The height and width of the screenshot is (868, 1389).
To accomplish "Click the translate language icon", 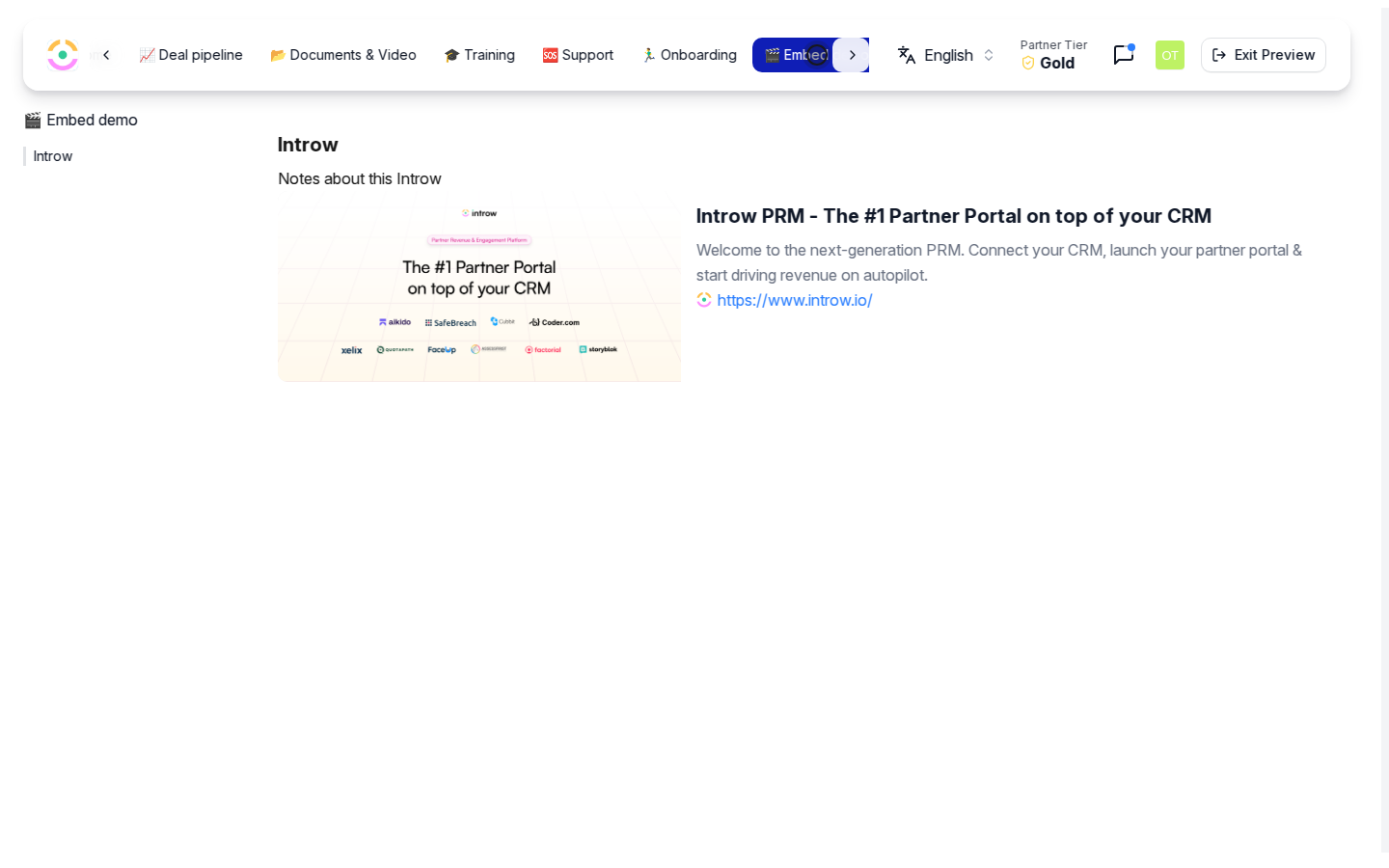I will pyautogui.click(x=907, y=55).
